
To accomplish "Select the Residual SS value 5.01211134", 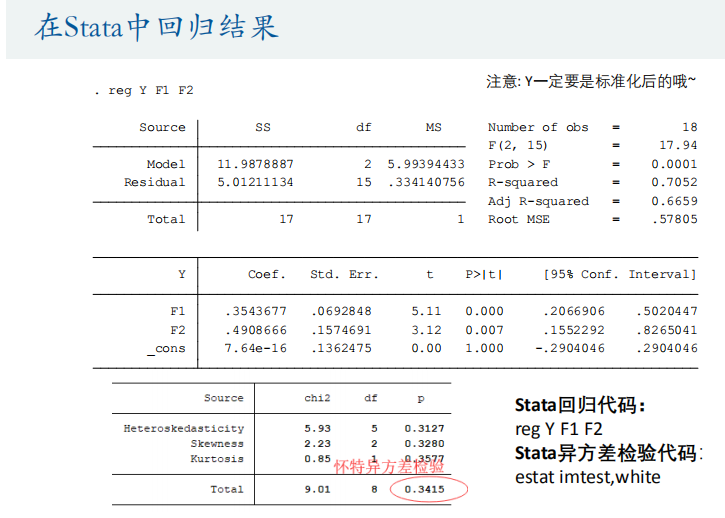I will [255, 182].
